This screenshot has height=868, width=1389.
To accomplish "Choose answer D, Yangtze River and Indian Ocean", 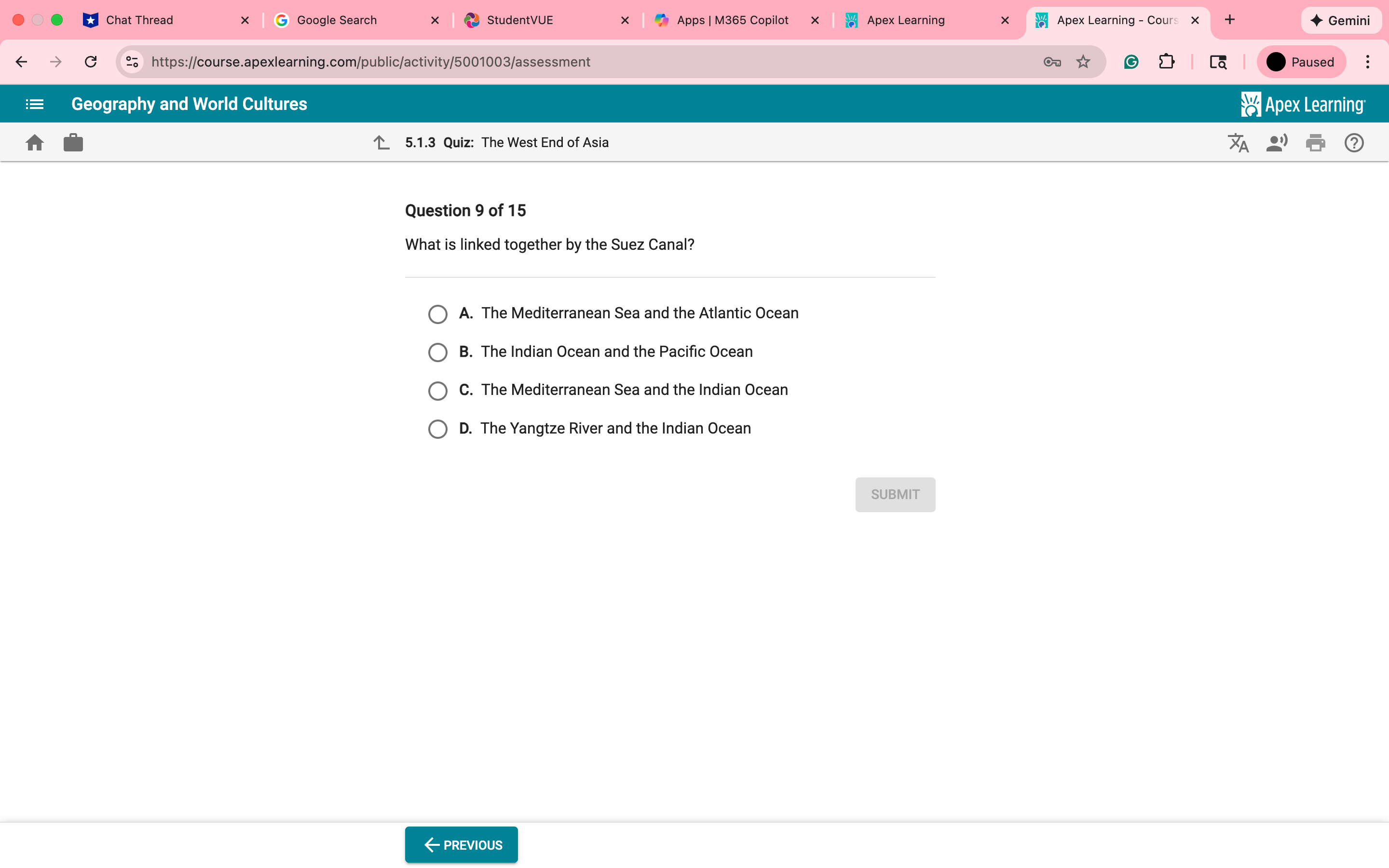I will pos(438,429).
